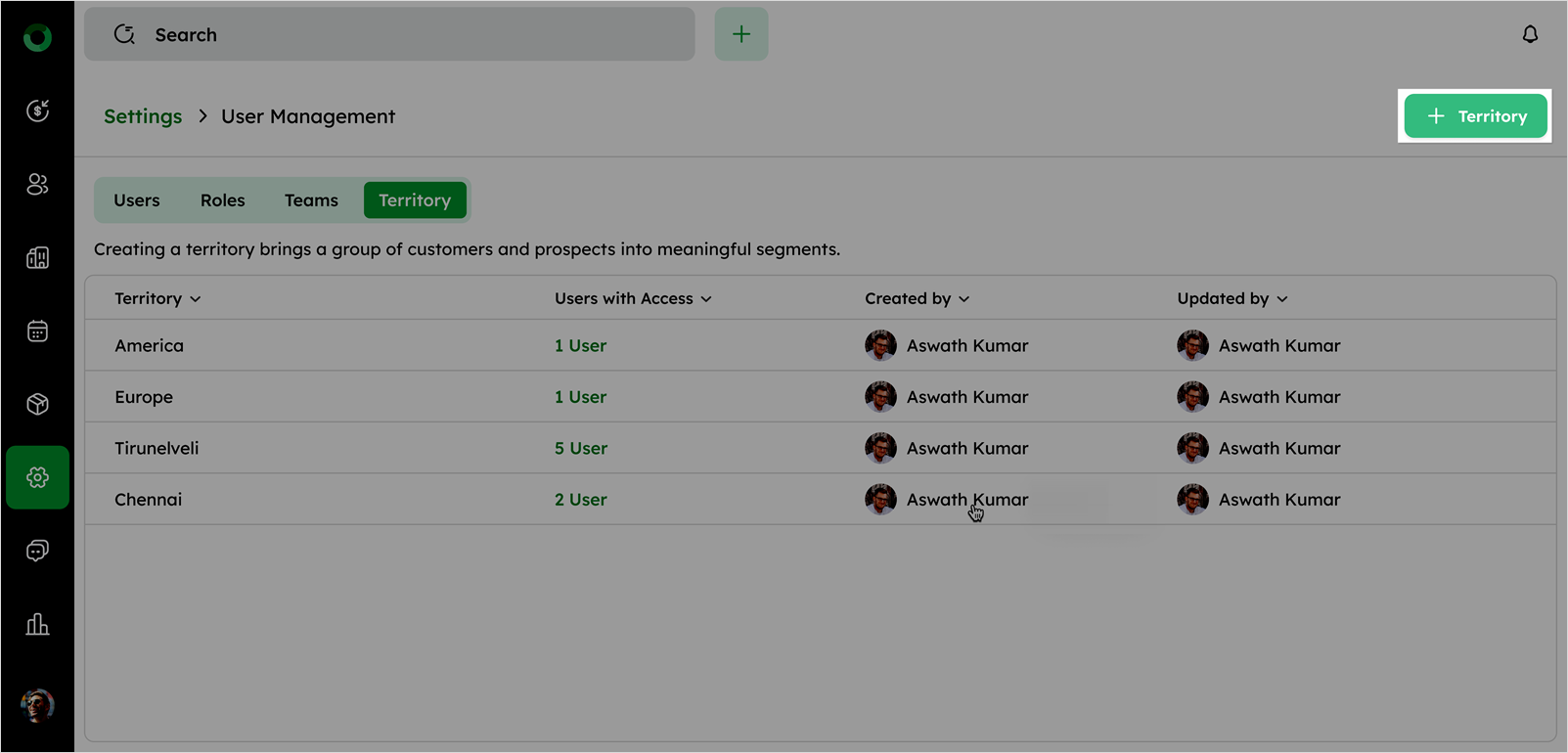Screen dimensions: 1568x753
Task: Open the chat messages icon in sidebar
Action: (37, 551)
